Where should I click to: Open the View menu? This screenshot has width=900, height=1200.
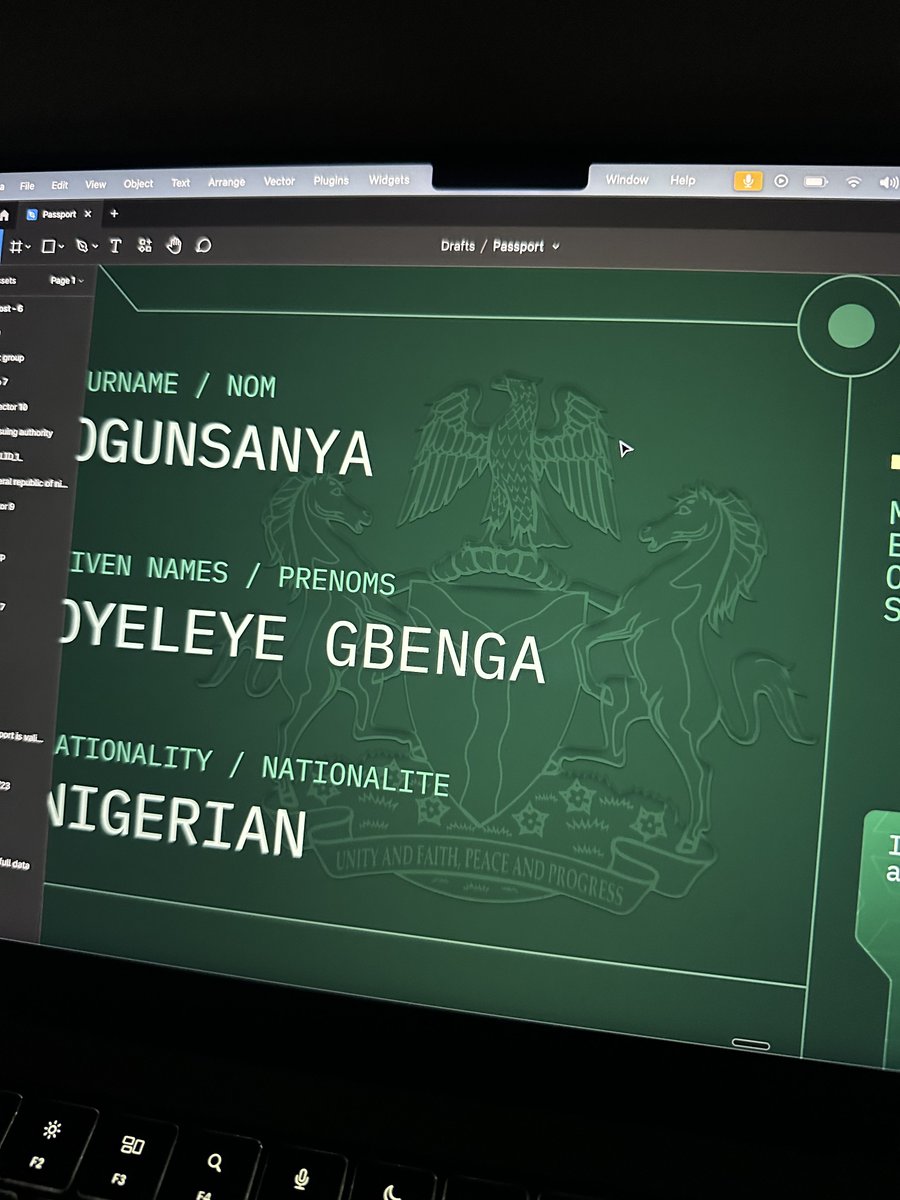pyautogui.click(x=95, y=184)
